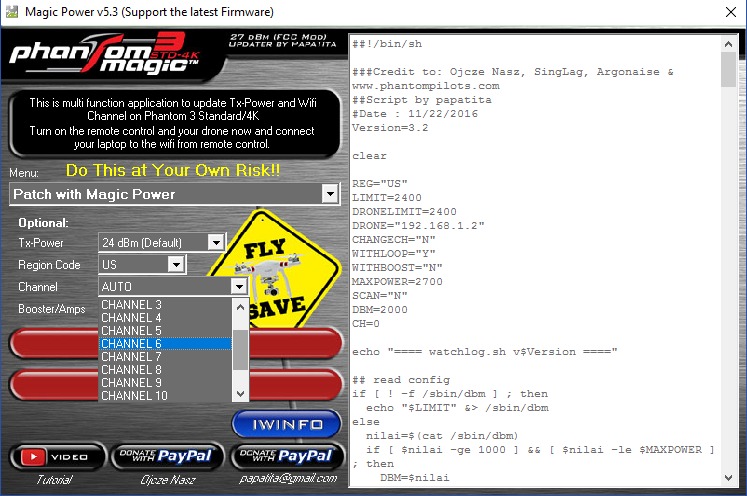This screenshot has height=496, width=747.
Task: Click the script pane scrollbar thumb
Action: pyautogui.click(x=728, y=70)
